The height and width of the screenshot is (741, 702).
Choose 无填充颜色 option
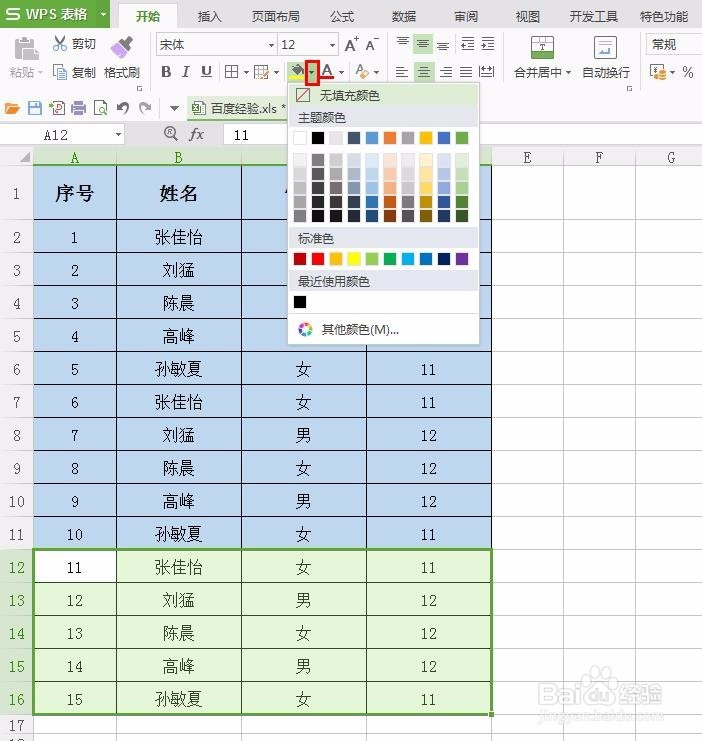[x=383, y=95]
